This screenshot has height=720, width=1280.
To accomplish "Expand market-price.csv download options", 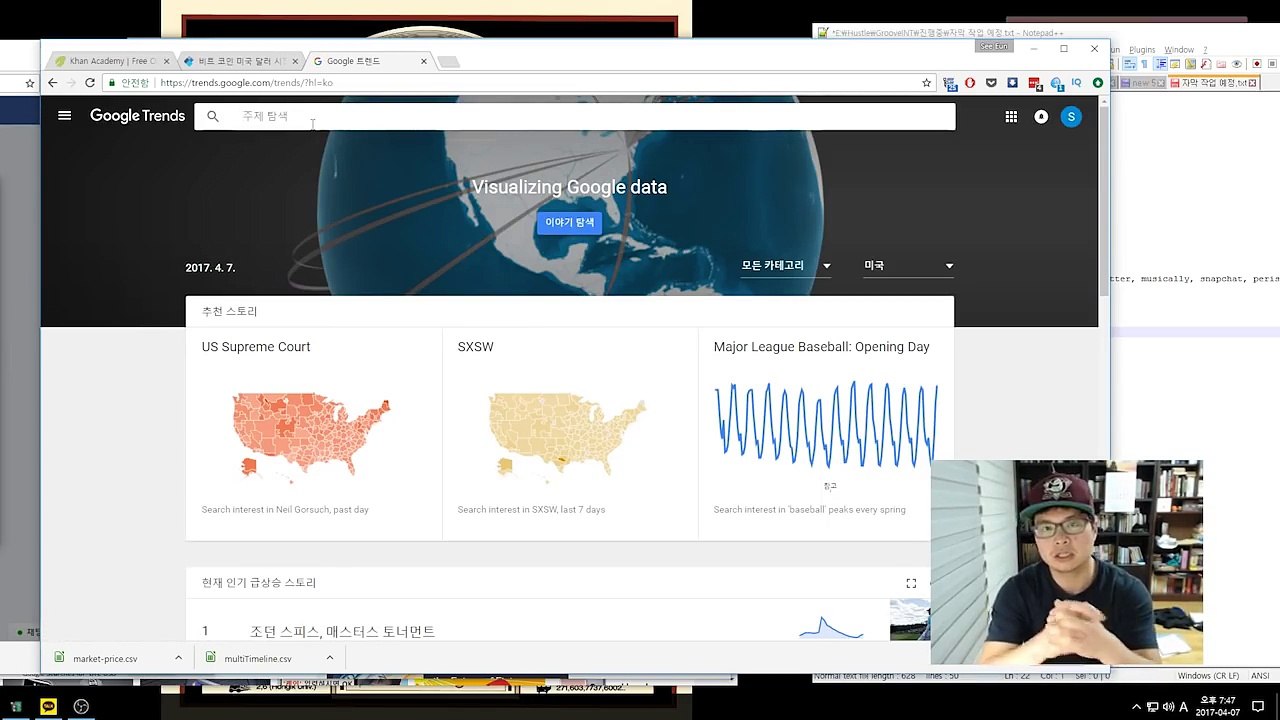I will 178,658.
